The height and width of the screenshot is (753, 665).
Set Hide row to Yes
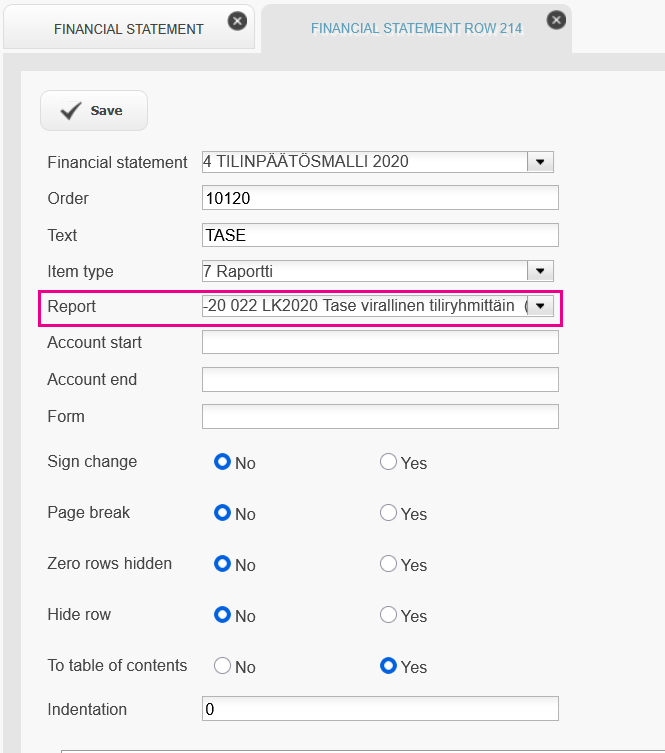(x=388, y=615)
